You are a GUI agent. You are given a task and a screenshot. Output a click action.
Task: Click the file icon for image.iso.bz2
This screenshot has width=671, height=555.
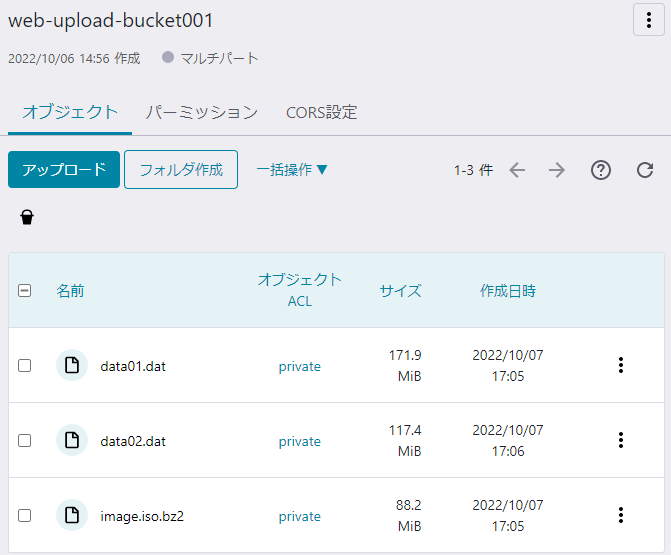click(72, 516)
